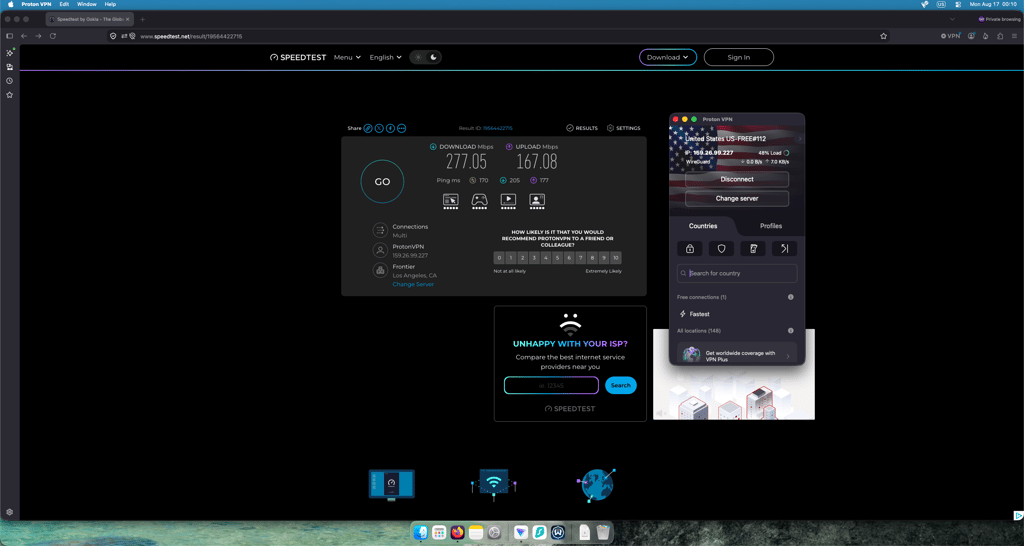The width and height of the screenshot is (1024, 546).
Task: Toggle Kill Switch icon in Proton VPN
Action: click(x=753, y=248)
